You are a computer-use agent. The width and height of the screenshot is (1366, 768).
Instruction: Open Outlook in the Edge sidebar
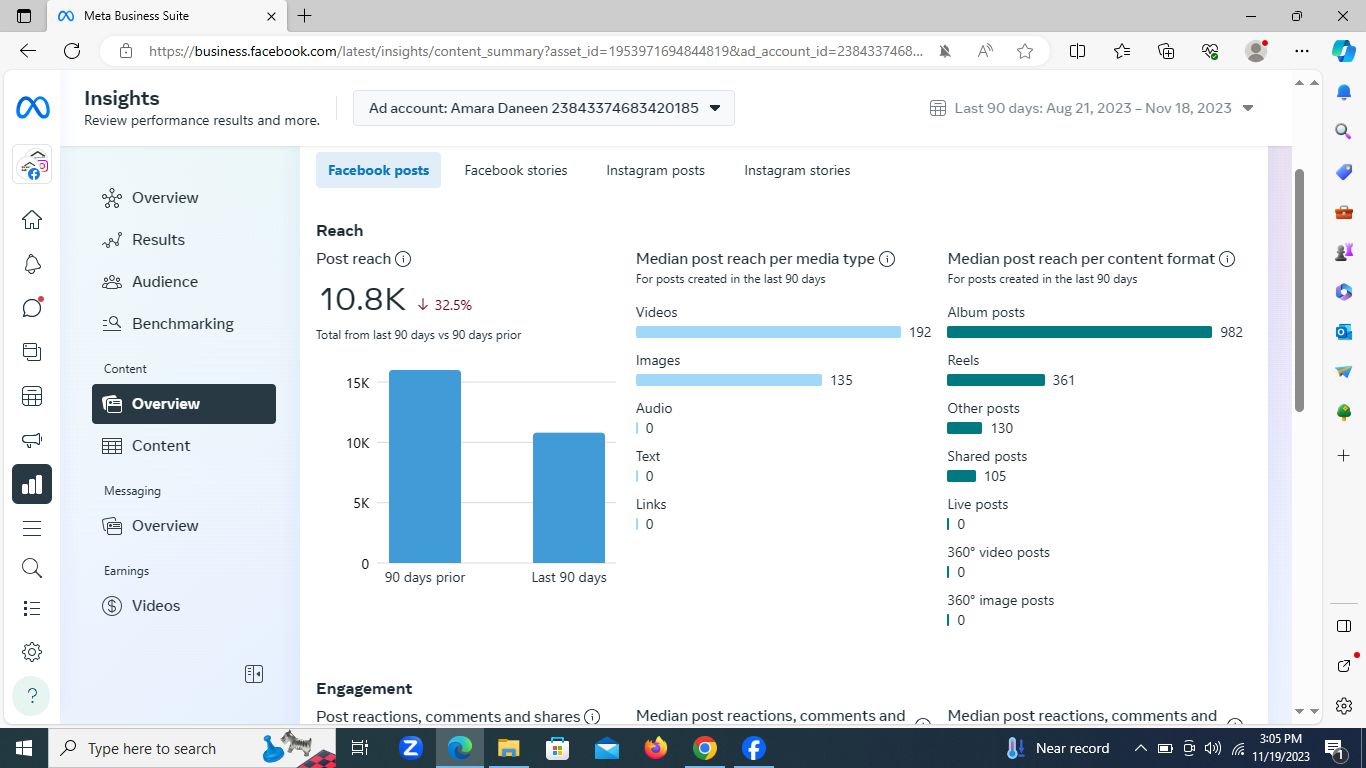(x=1343, y=331)
